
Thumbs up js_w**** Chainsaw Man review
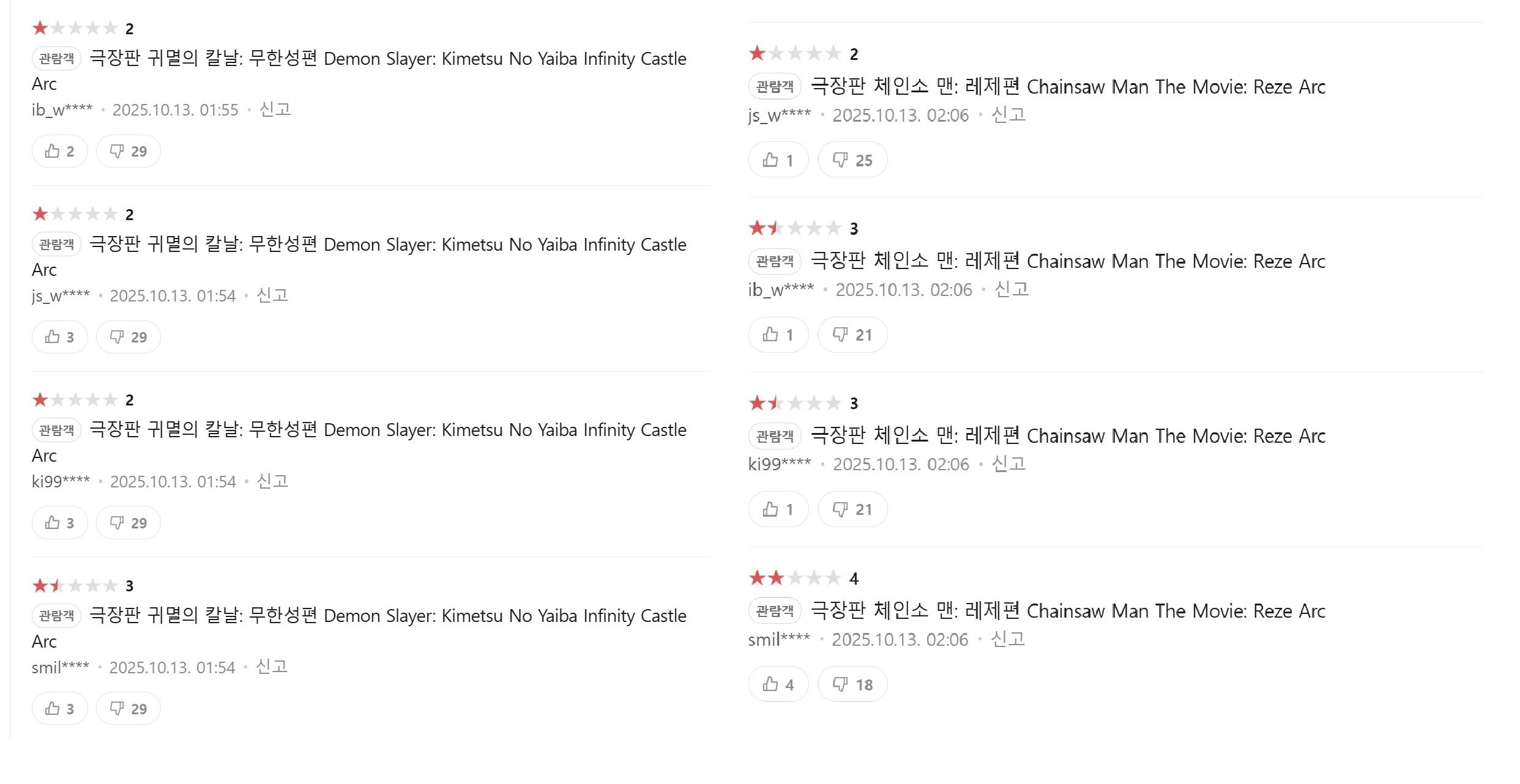coord(778,160)
